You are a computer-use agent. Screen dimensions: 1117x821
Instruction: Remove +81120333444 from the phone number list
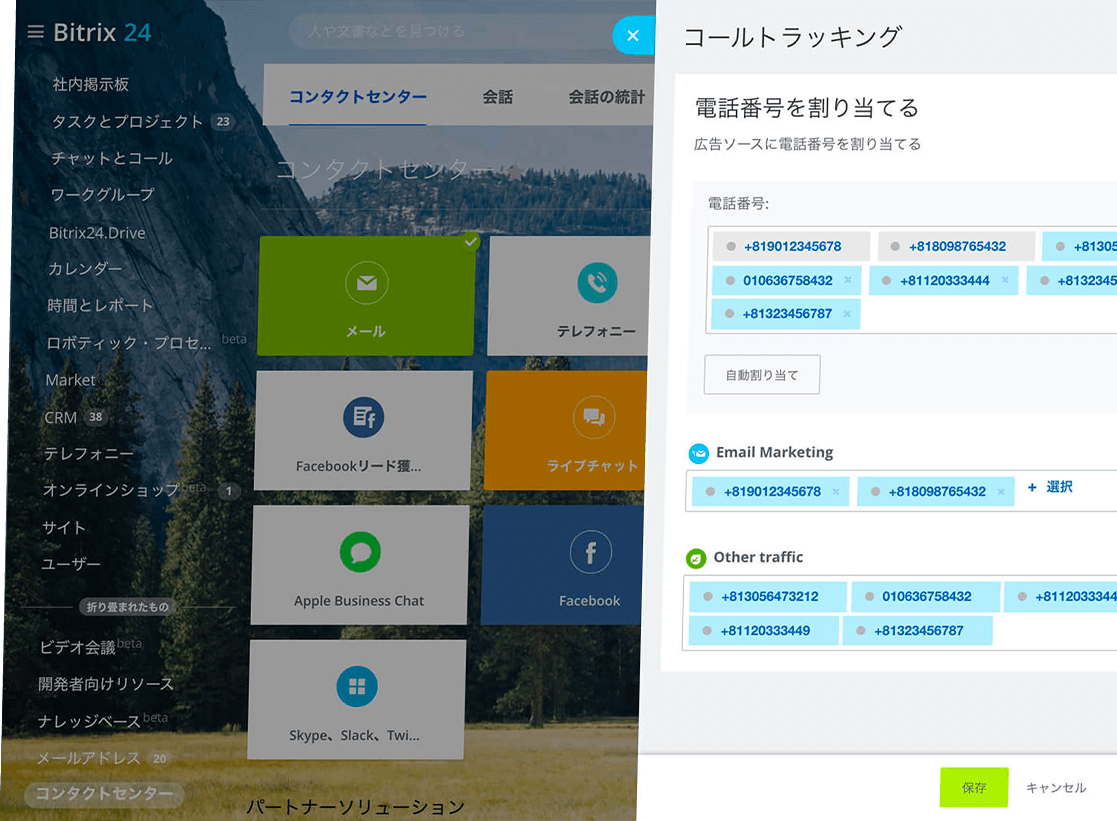click(1005, 280)
